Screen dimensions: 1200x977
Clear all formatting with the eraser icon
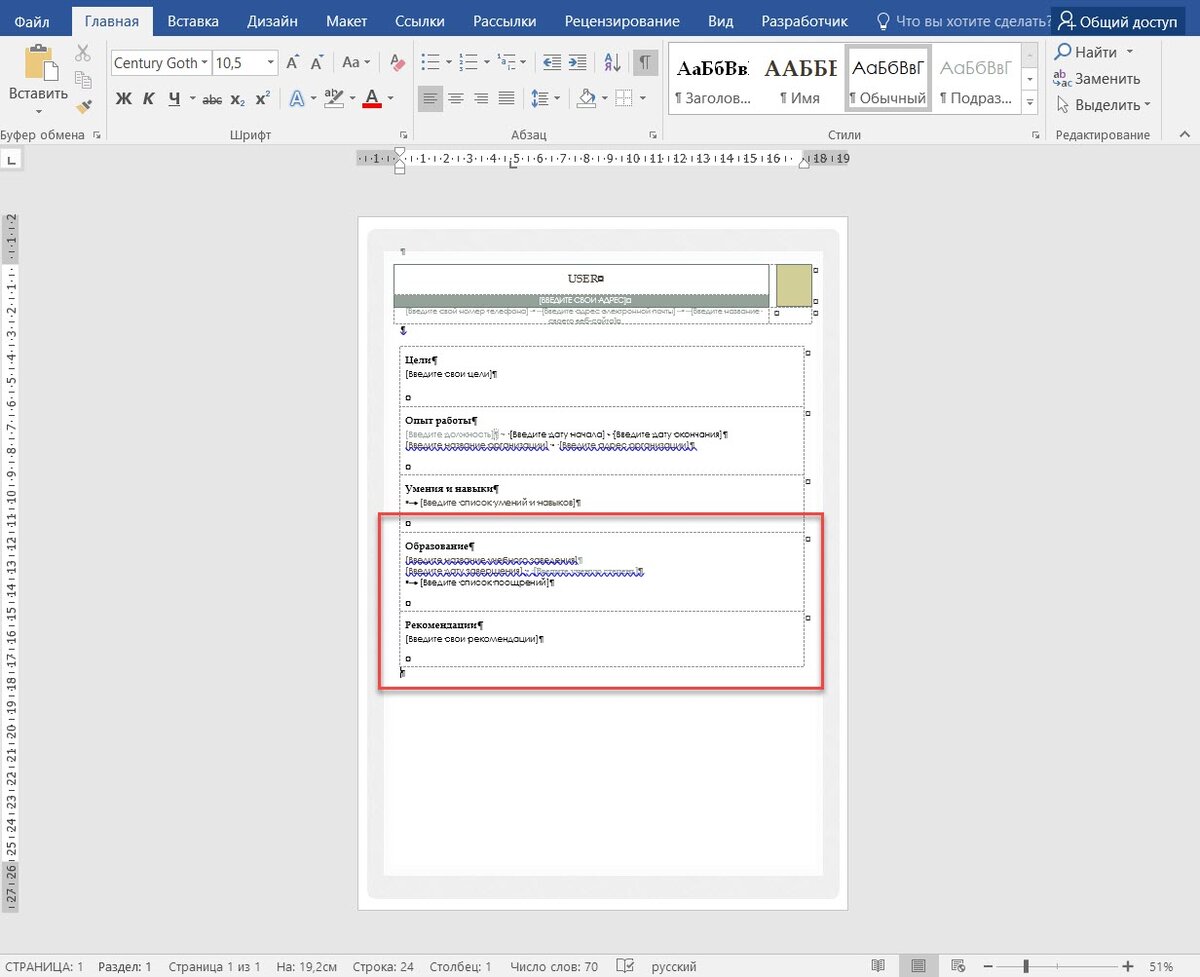coord(397,62)
